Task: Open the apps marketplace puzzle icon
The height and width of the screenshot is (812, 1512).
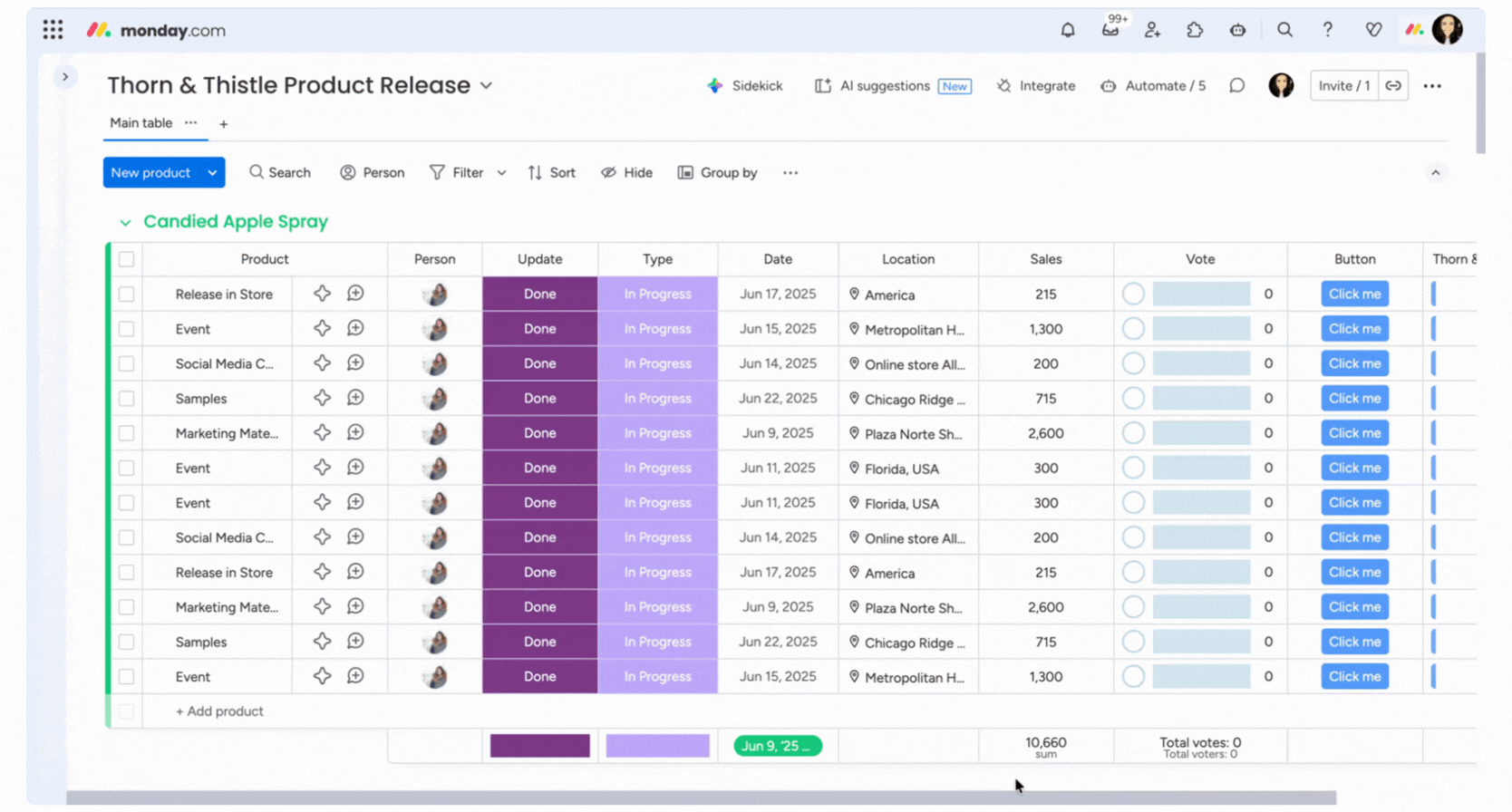Action: (1195, 30)
